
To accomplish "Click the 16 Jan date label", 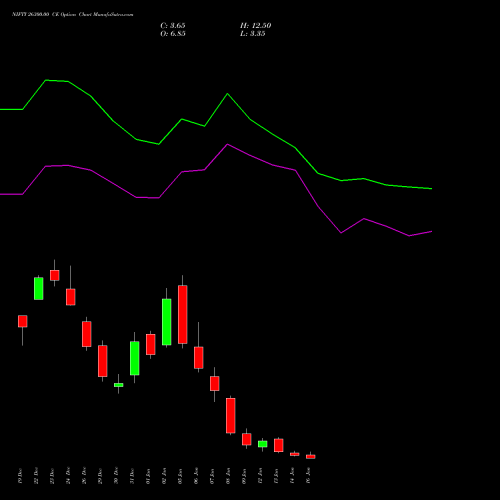I will click(308, 476).
